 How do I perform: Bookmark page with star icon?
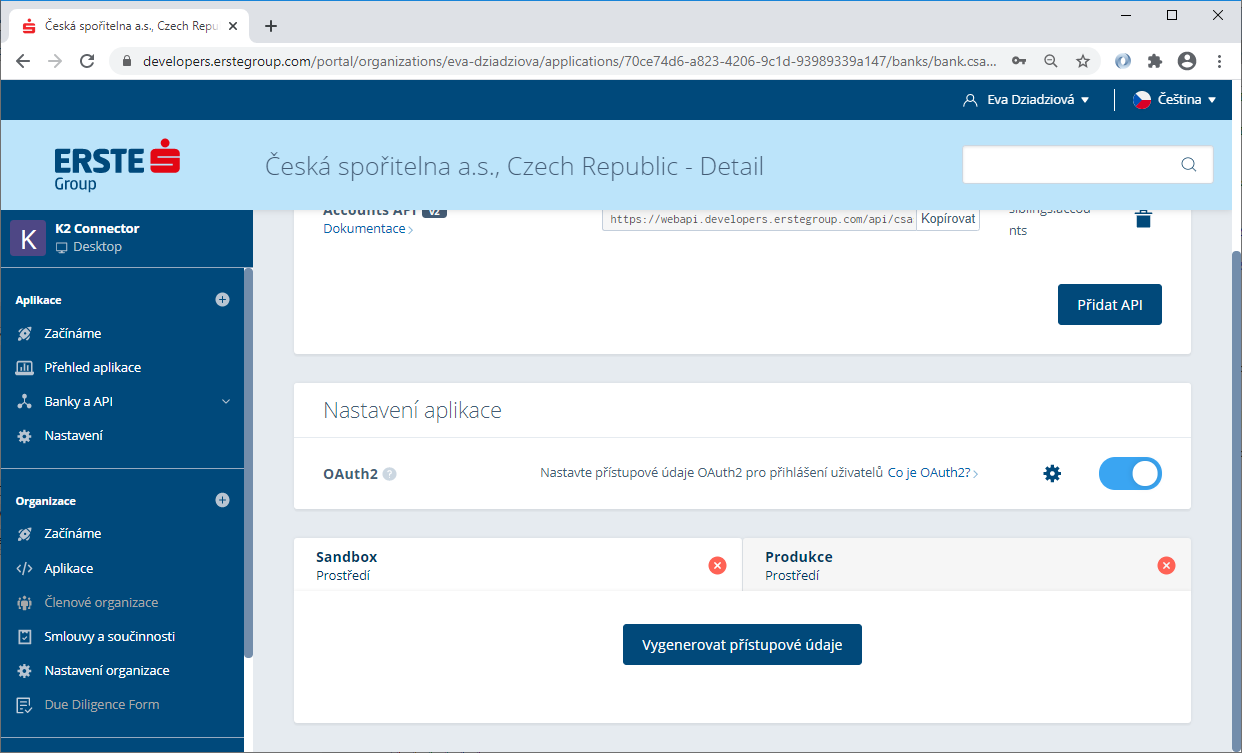[x=1083, y=61]
